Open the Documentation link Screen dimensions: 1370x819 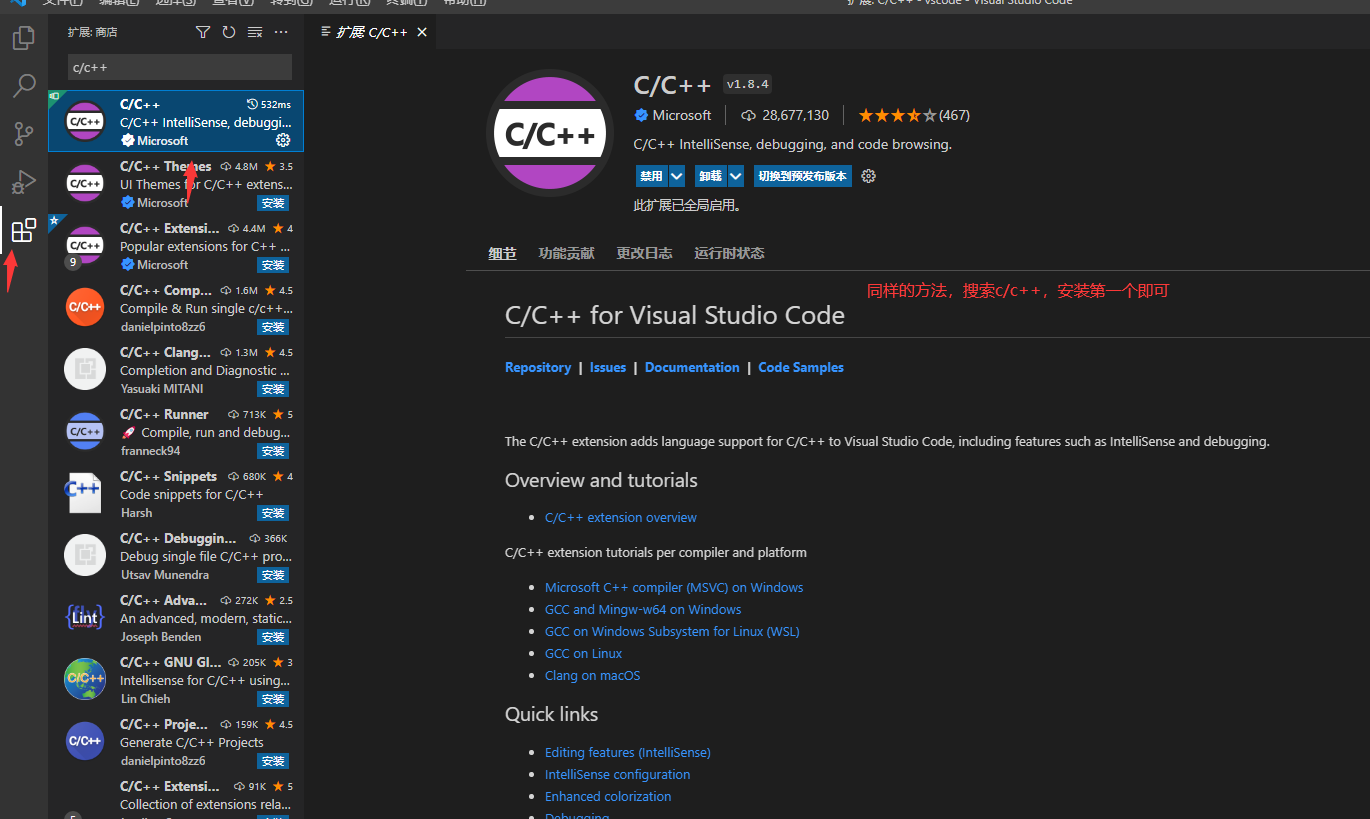click(x=692, y=367)
